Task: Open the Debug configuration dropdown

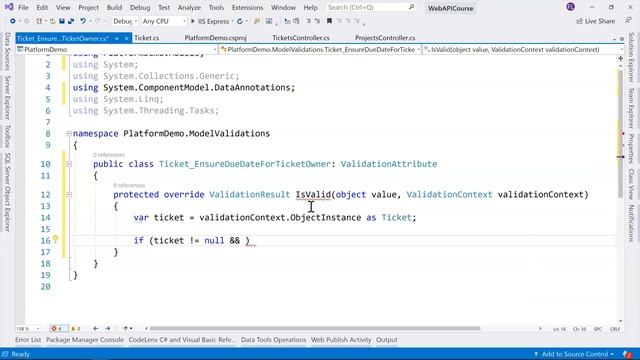Action: [124, 21]
